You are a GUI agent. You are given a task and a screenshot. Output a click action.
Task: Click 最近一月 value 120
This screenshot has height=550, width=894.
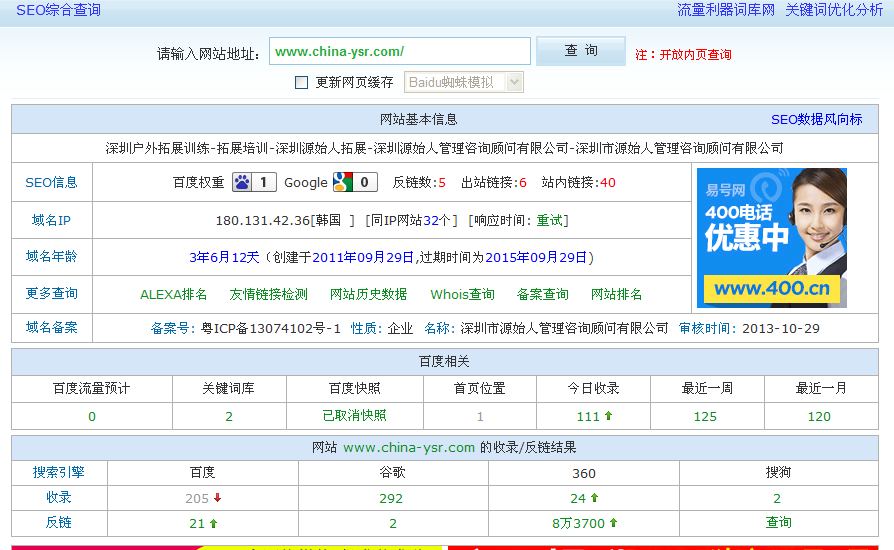pos(819,417)
